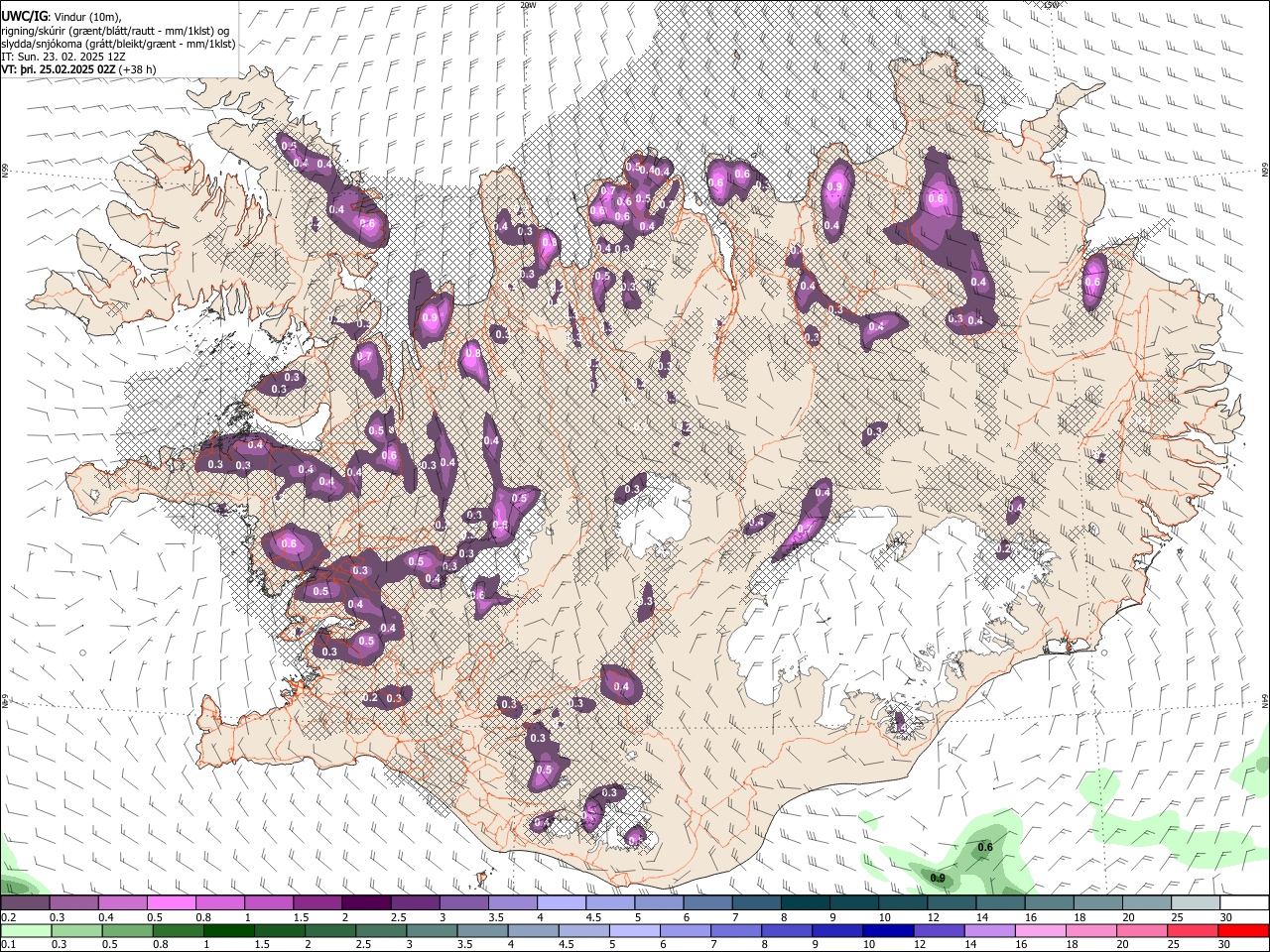
Task: Click the dusky purple 0.2–0.3 snow legend swatch
Action: click(x=26, y=903)
